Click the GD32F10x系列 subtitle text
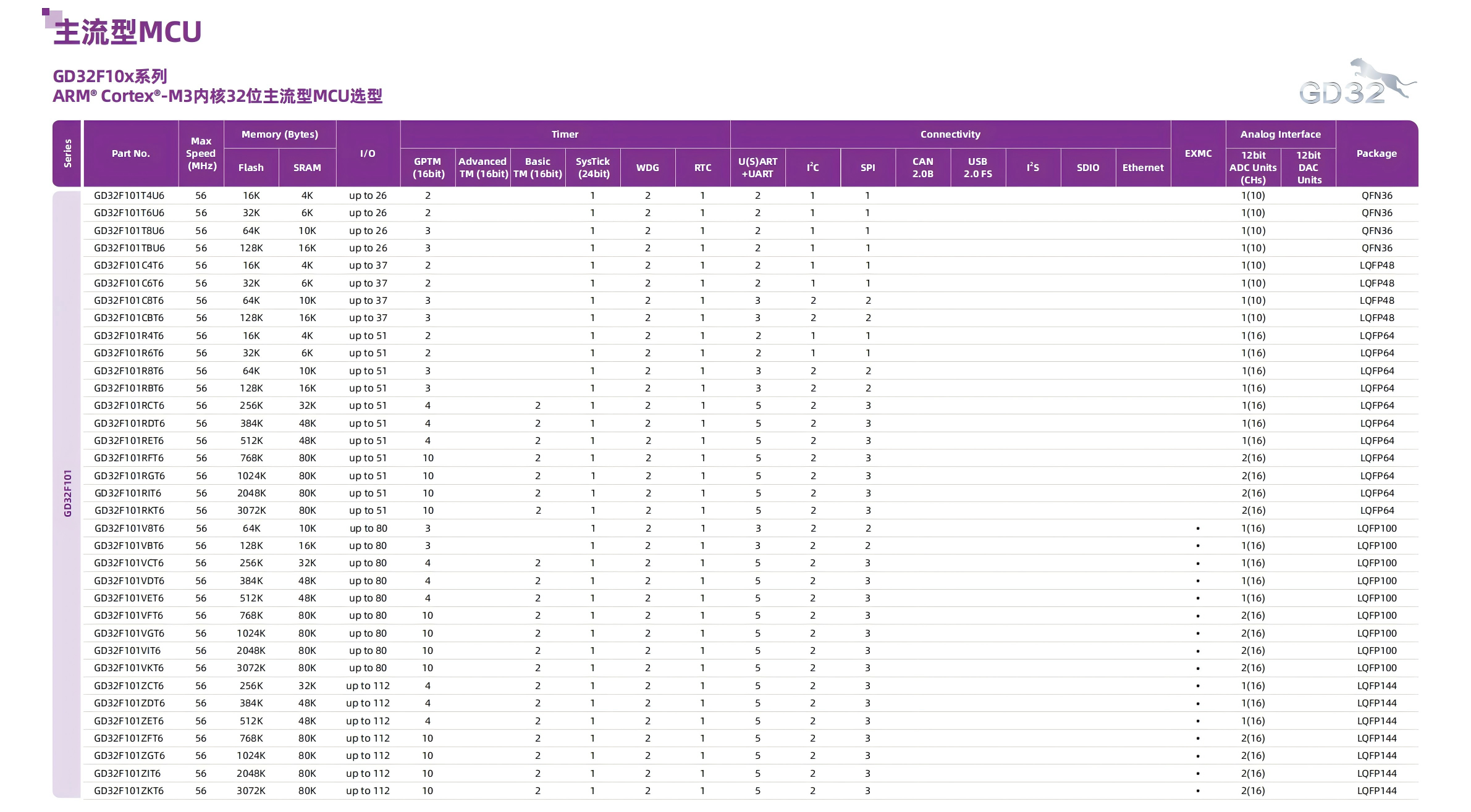The width and height of the screenshot is (1471, 812). tap(110, 77)
